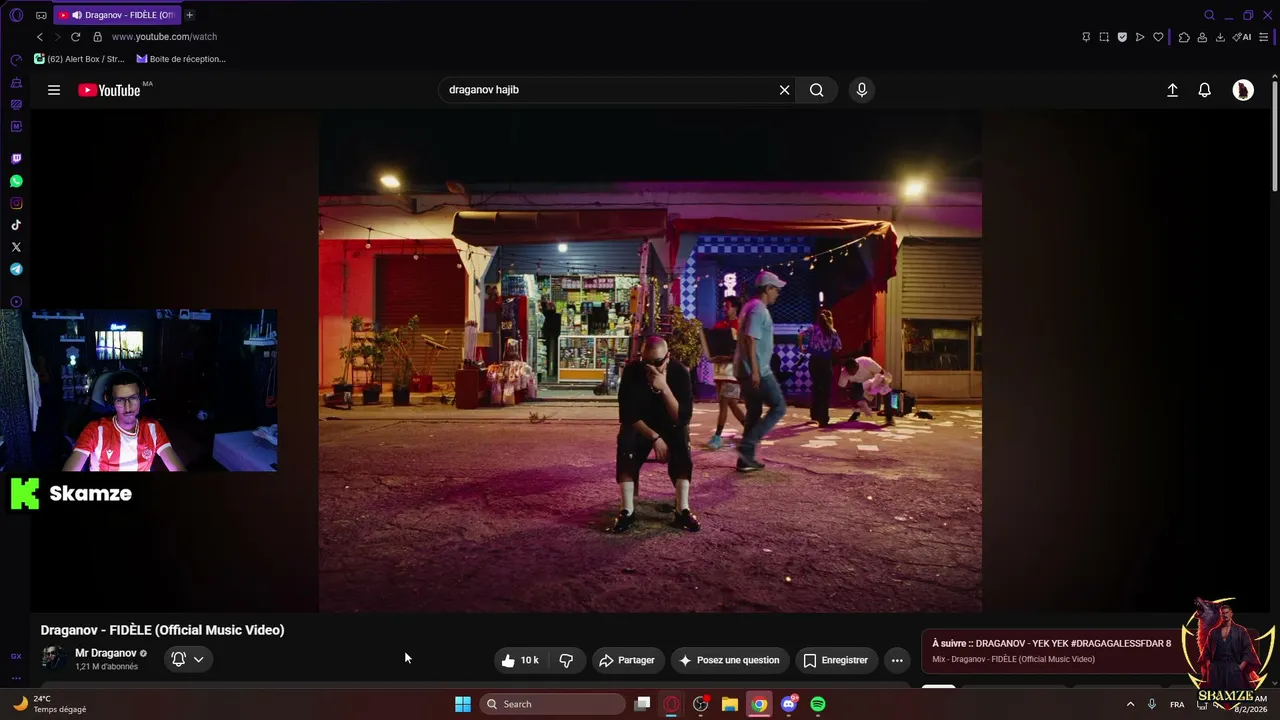
Task: Open the Twitch sidebar panel
Action: pyautogui.click(x=16, y=159)
